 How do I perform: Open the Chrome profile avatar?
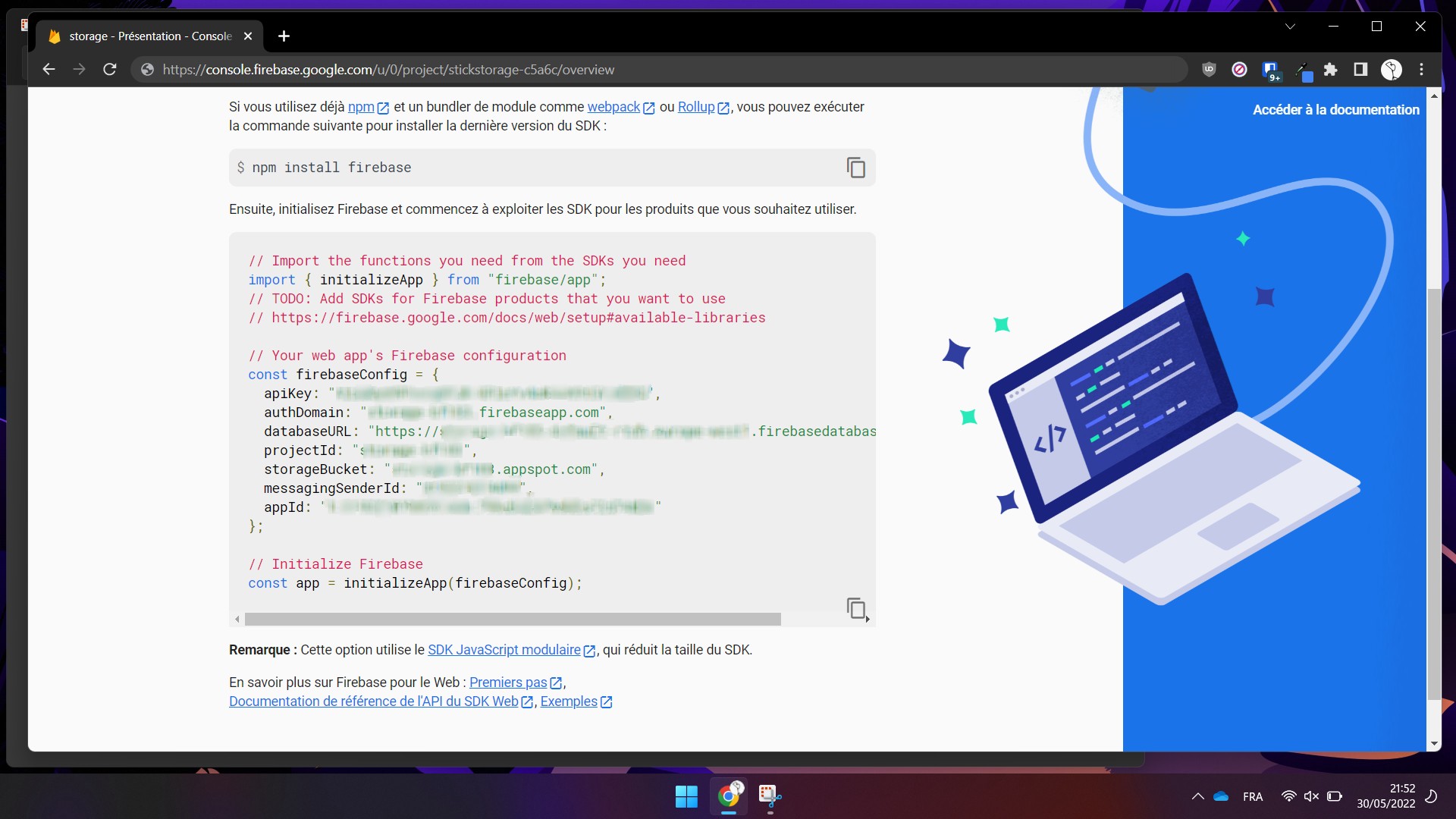[1391, 70]
